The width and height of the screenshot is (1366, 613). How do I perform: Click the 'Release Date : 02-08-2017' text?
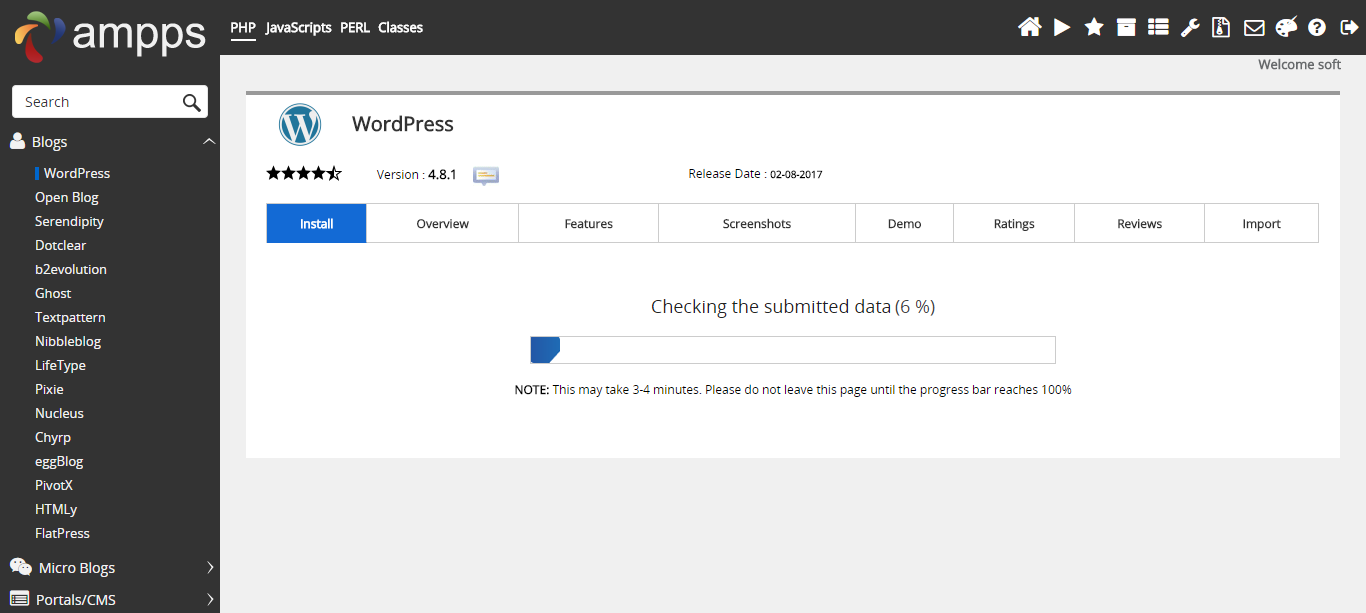coord(755,174)
